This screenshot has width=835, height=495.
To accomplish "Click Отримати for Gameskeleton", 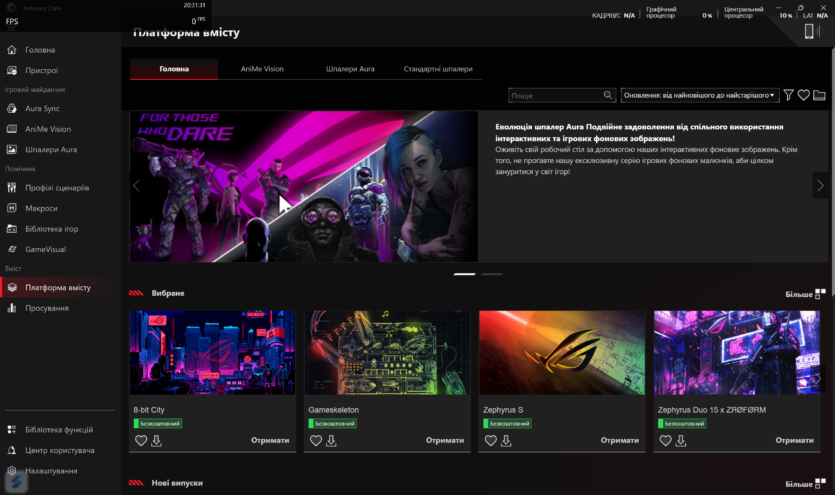I will (445, 440).
